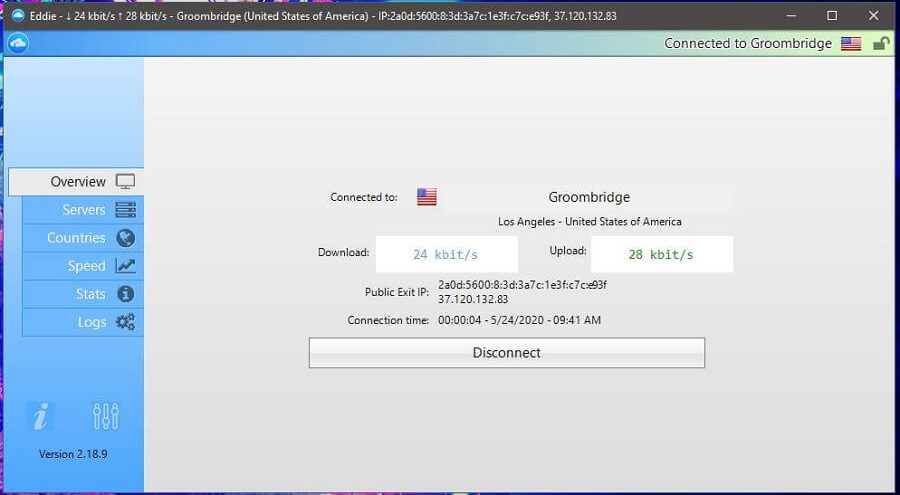Go to the Speed tab
Viewport: 900px width, 495px height.
coord(83,266)
